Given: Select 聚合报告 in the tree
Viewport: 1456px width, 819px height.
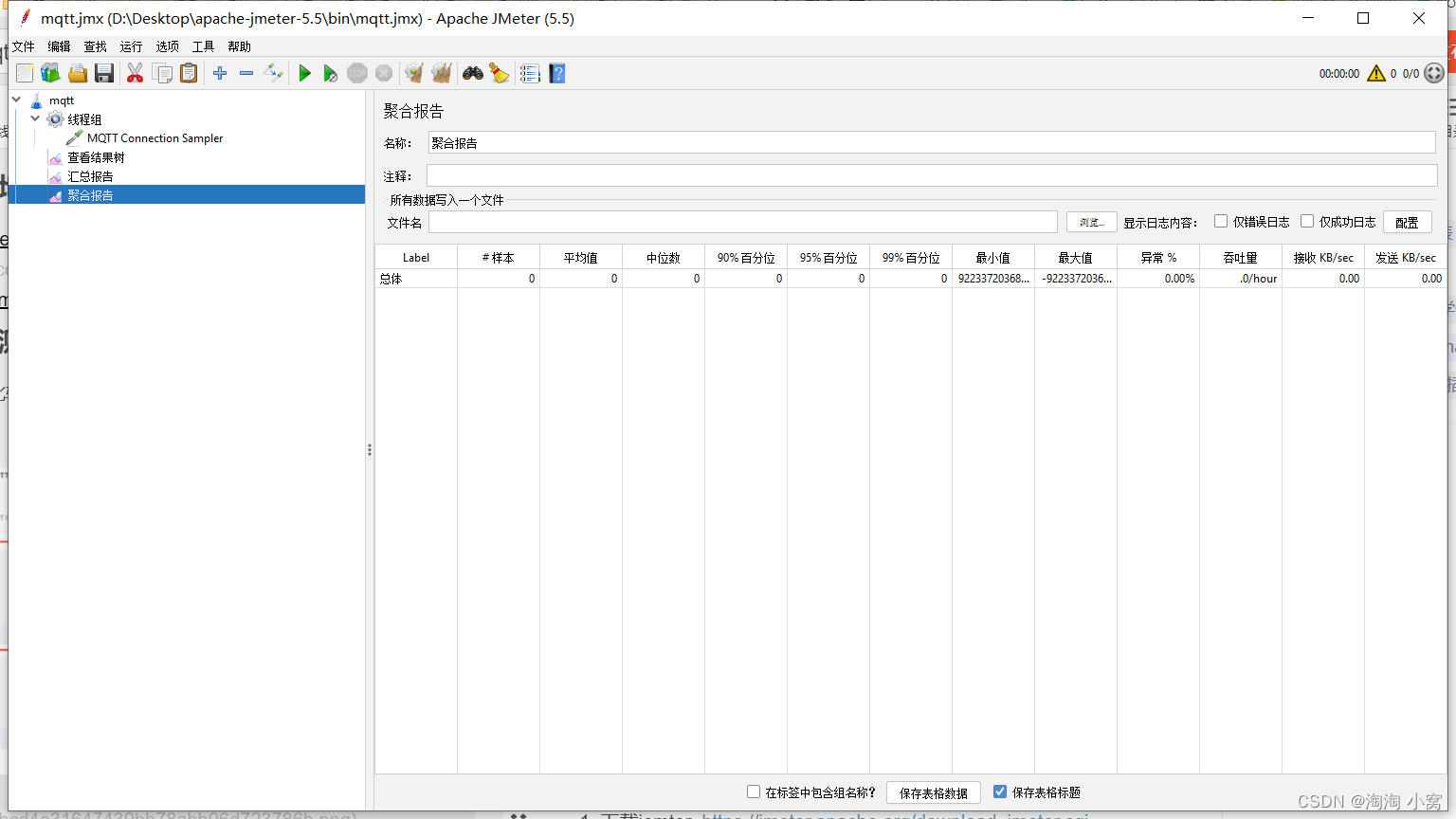Looking at the screenshot, I should coord(90,195).
